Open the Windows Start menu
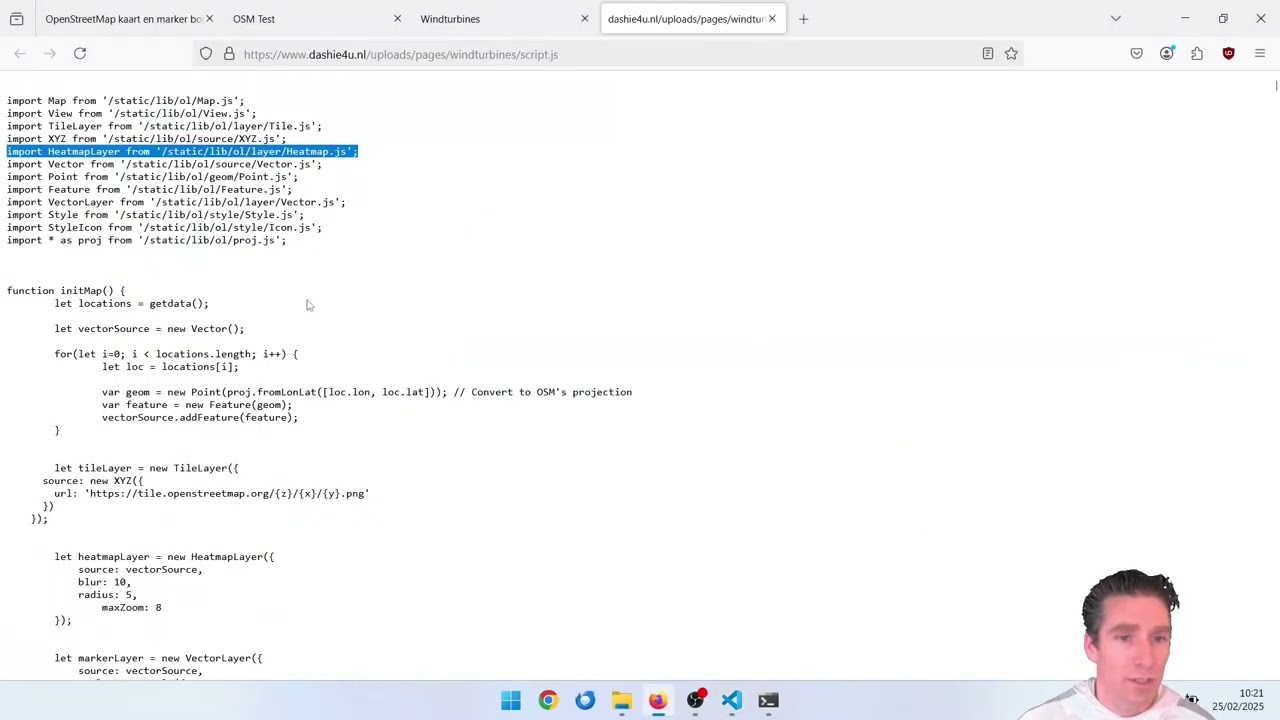 (511, 700)
